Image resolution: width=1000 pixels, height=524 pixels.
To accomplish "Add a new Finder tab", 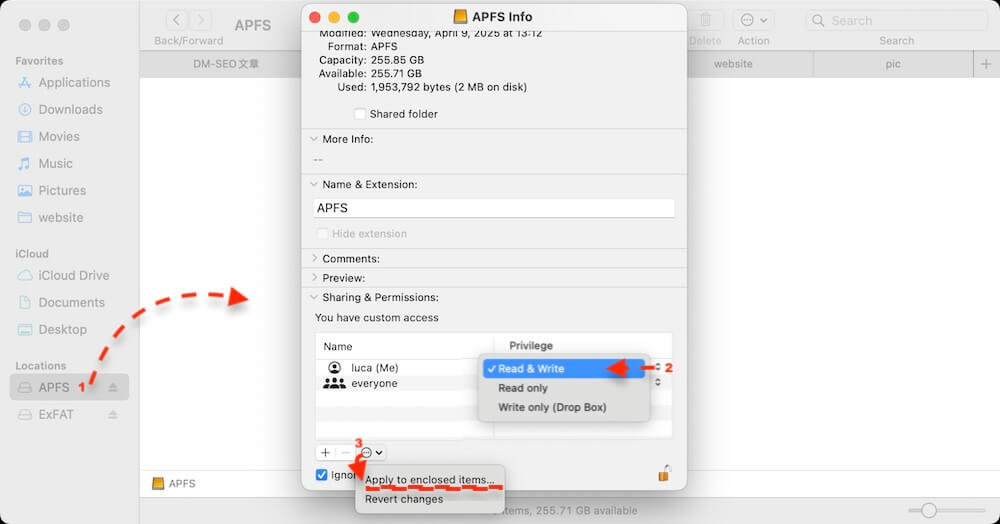I will click(986, 64).
